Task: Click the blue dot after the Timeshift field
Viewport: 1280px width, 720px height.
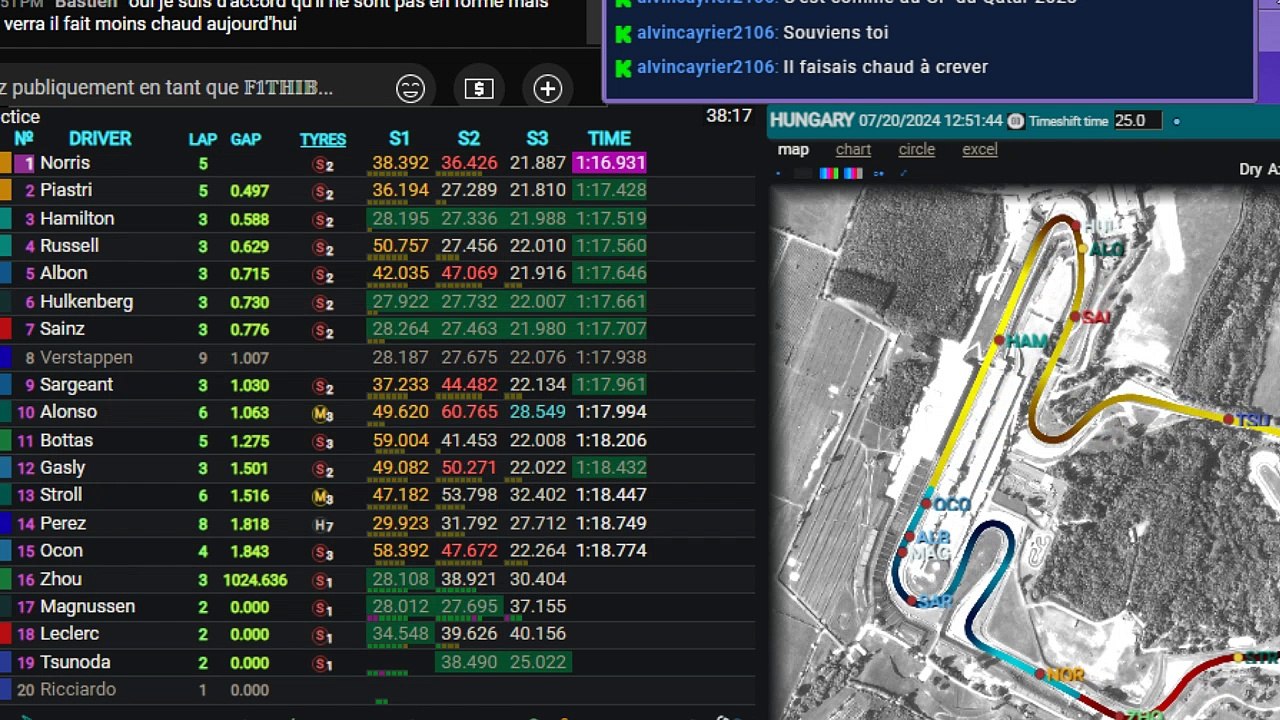Action: (x=1177, y=121)
